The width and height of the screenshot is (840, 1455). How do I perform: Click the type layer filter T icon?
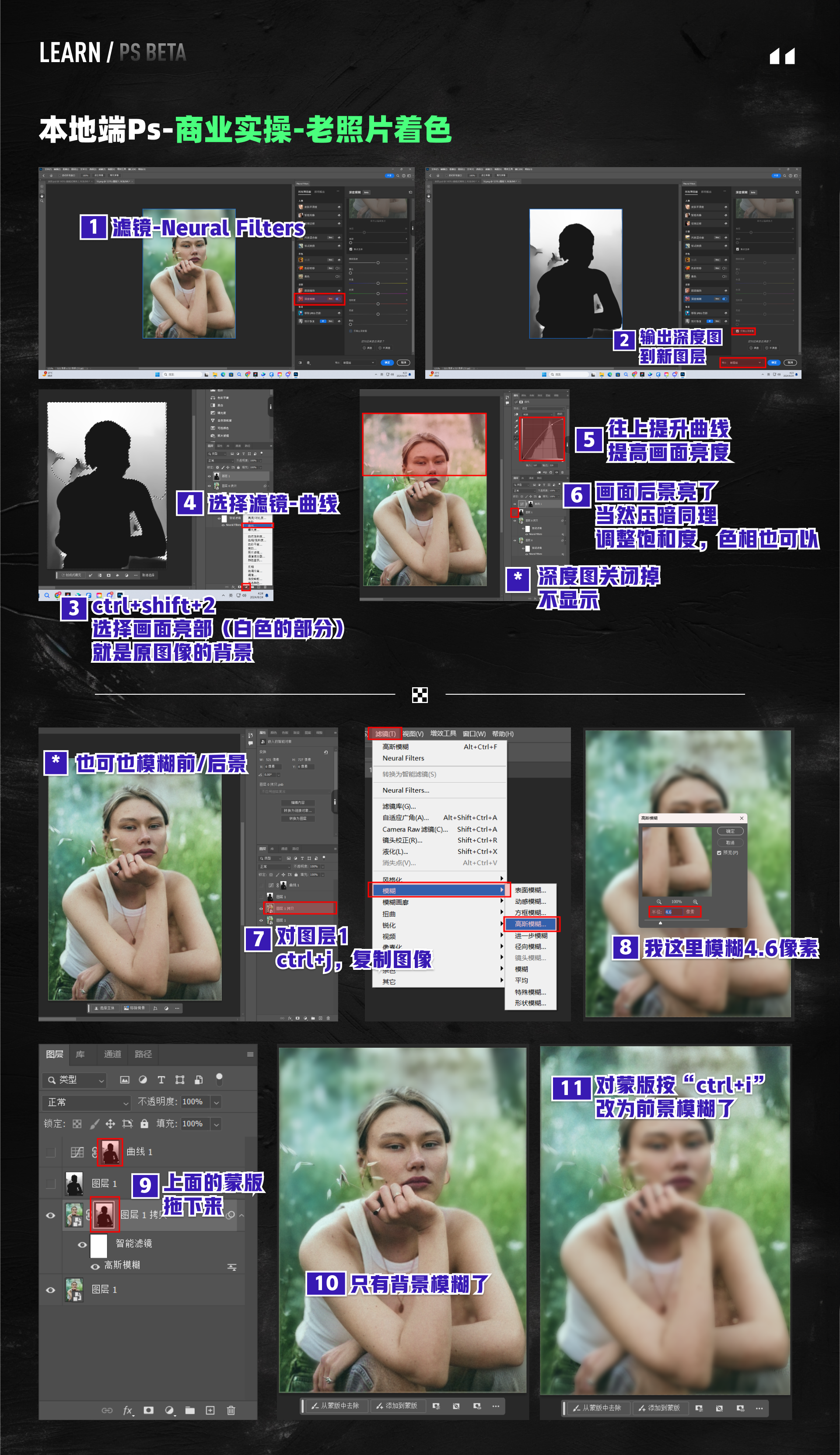pos(161,1080)
